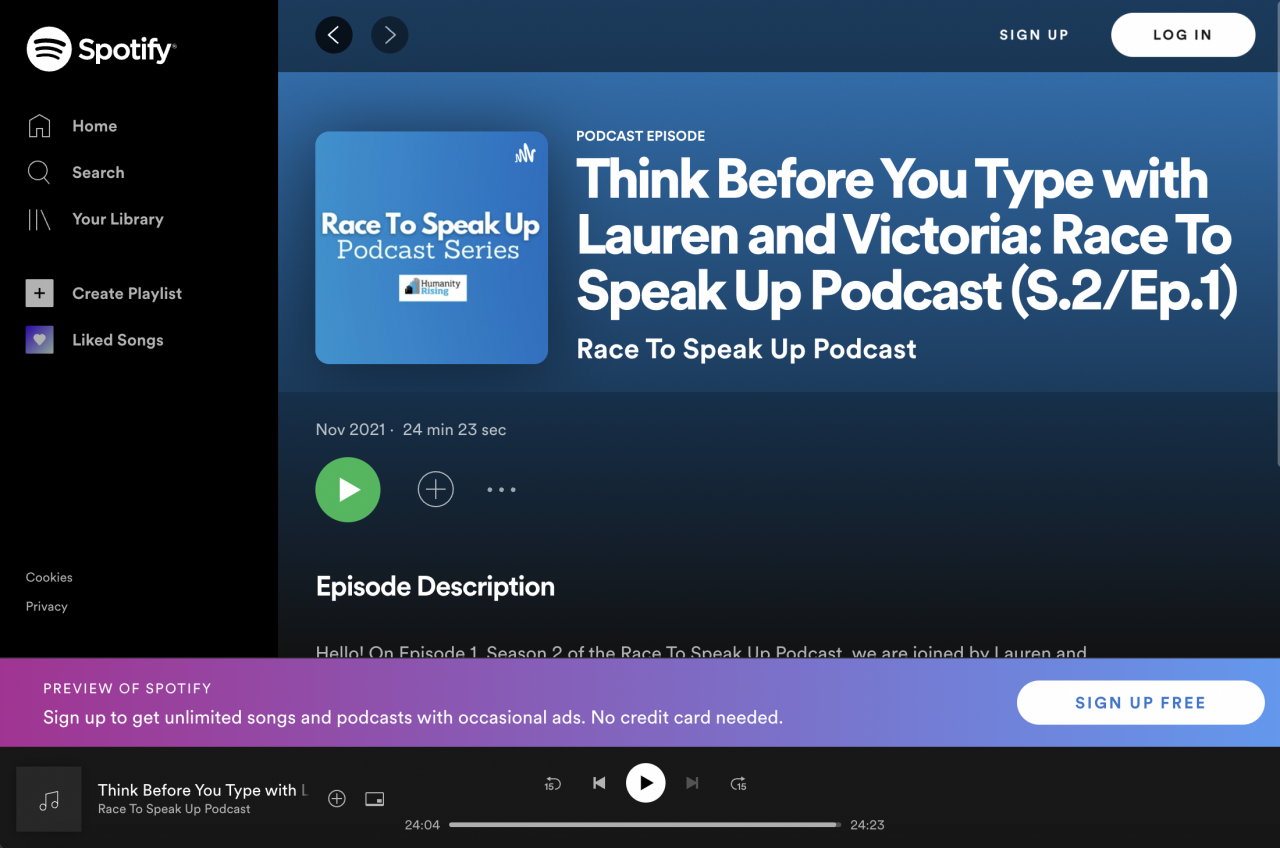Open Home from the sidebar
The height and width of the screenshot is (848, 1280).
(x=94, y=126)
